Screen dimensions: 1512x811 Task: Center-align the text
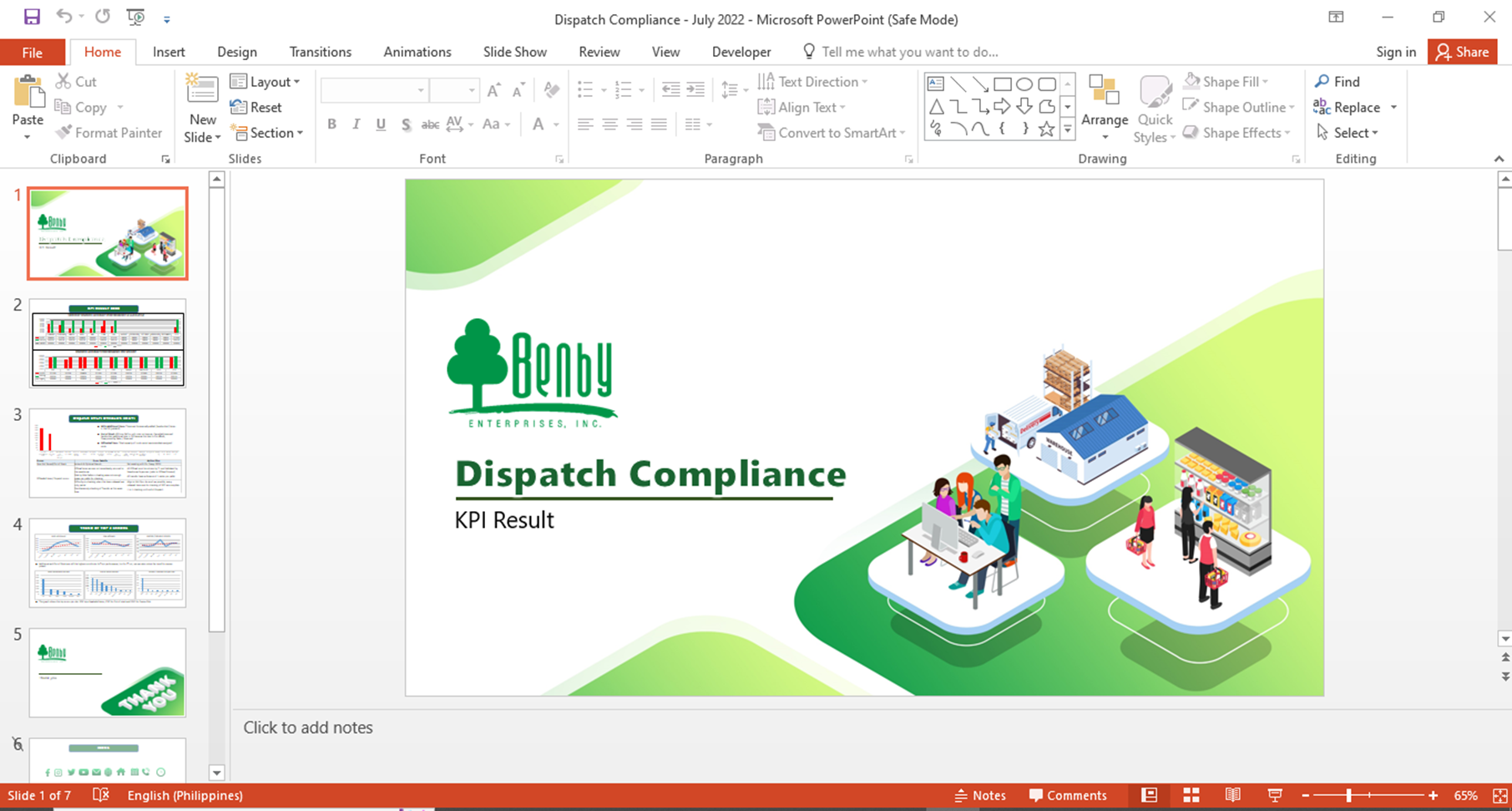coord(610,124)
